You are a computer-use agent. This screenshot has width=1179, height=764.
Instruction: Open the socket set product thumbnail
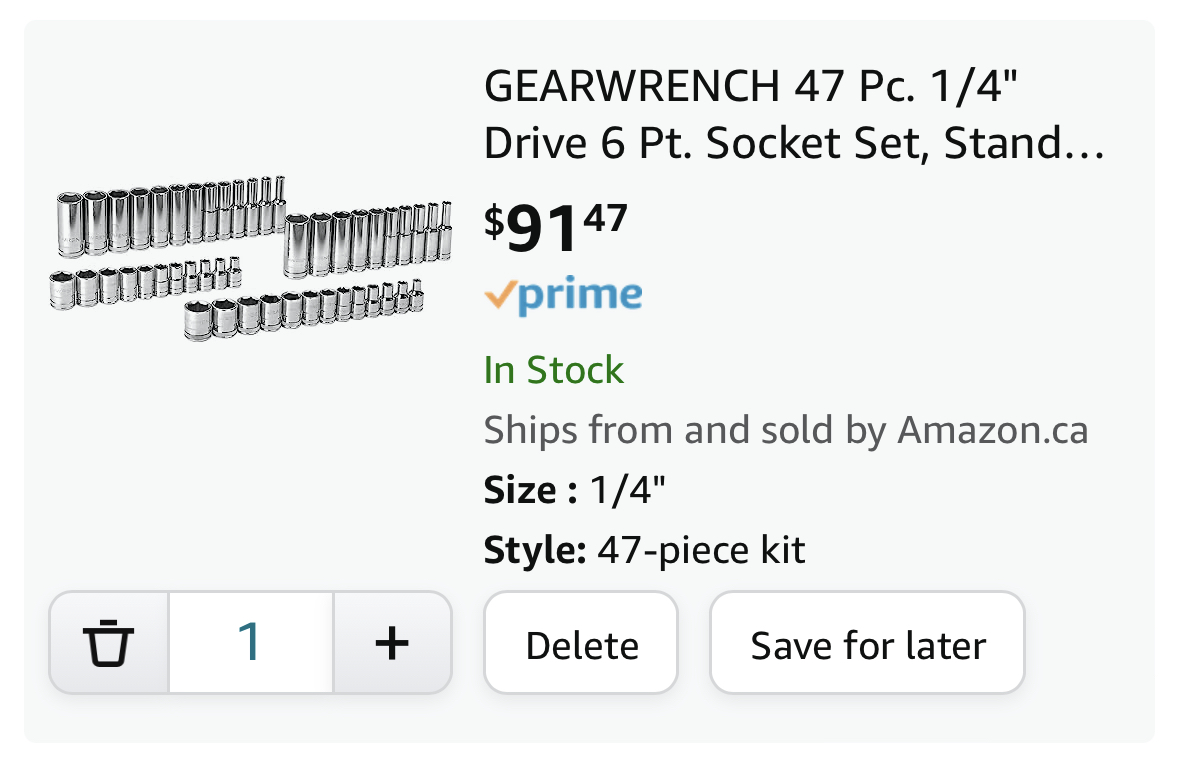coord(250,258)
